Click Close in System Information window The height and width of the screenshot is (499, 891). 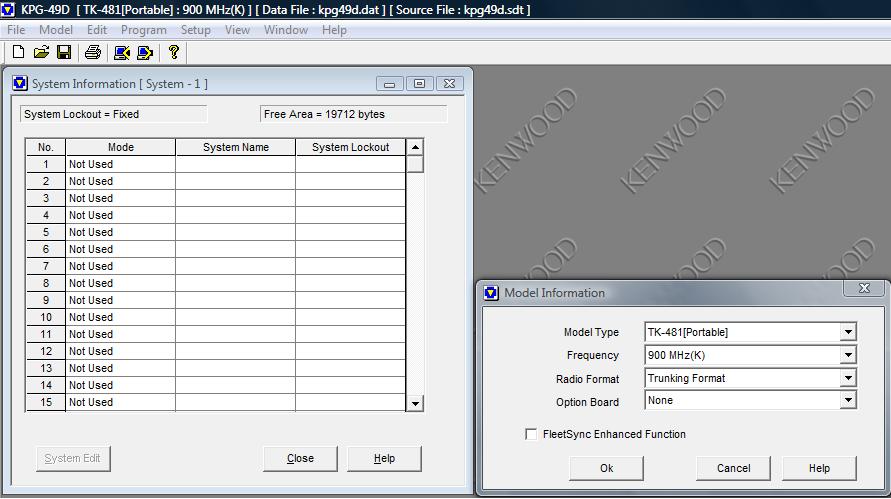(300, 459)
